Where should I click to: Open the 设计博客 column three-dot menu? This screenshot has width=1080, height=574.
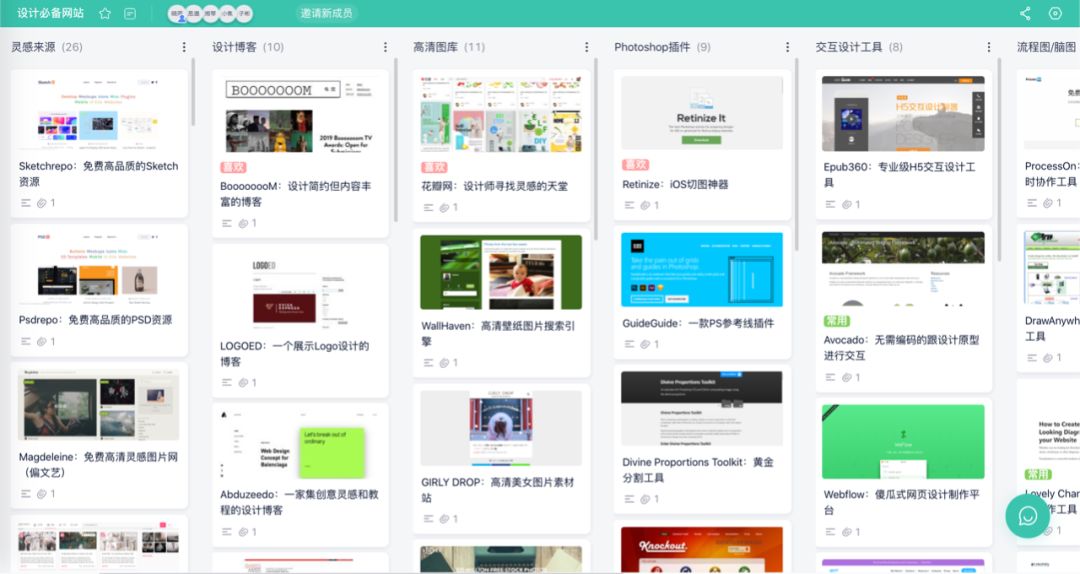coord(384,47)
